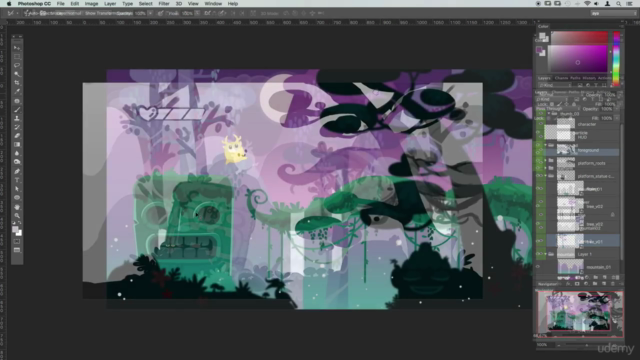Select the Blur tool

pos(17,153)
